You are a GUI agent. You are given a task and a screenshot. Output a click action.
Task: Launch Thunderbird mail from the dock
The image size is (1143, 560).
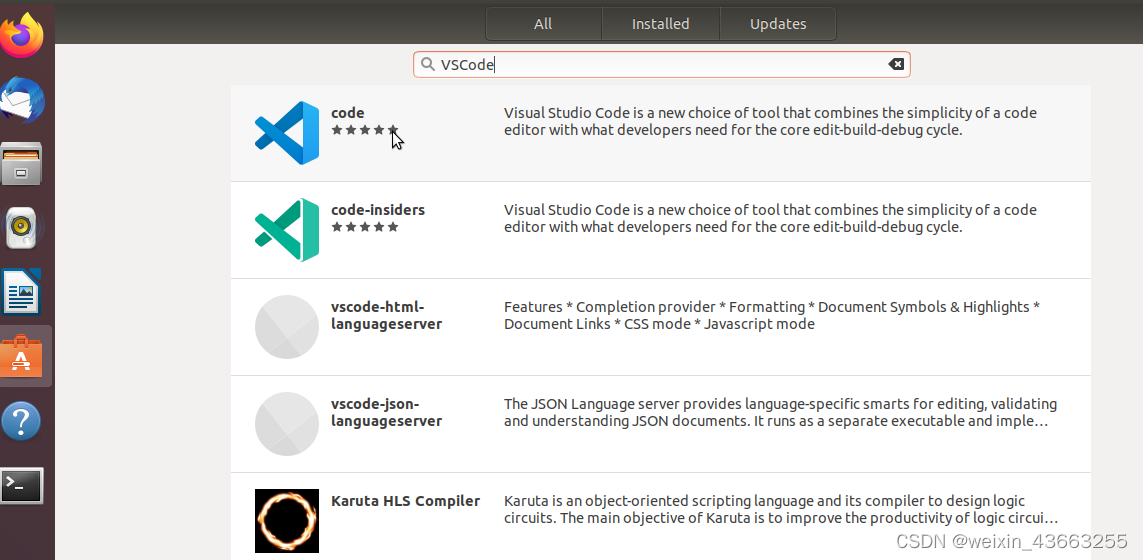[23, 100]
